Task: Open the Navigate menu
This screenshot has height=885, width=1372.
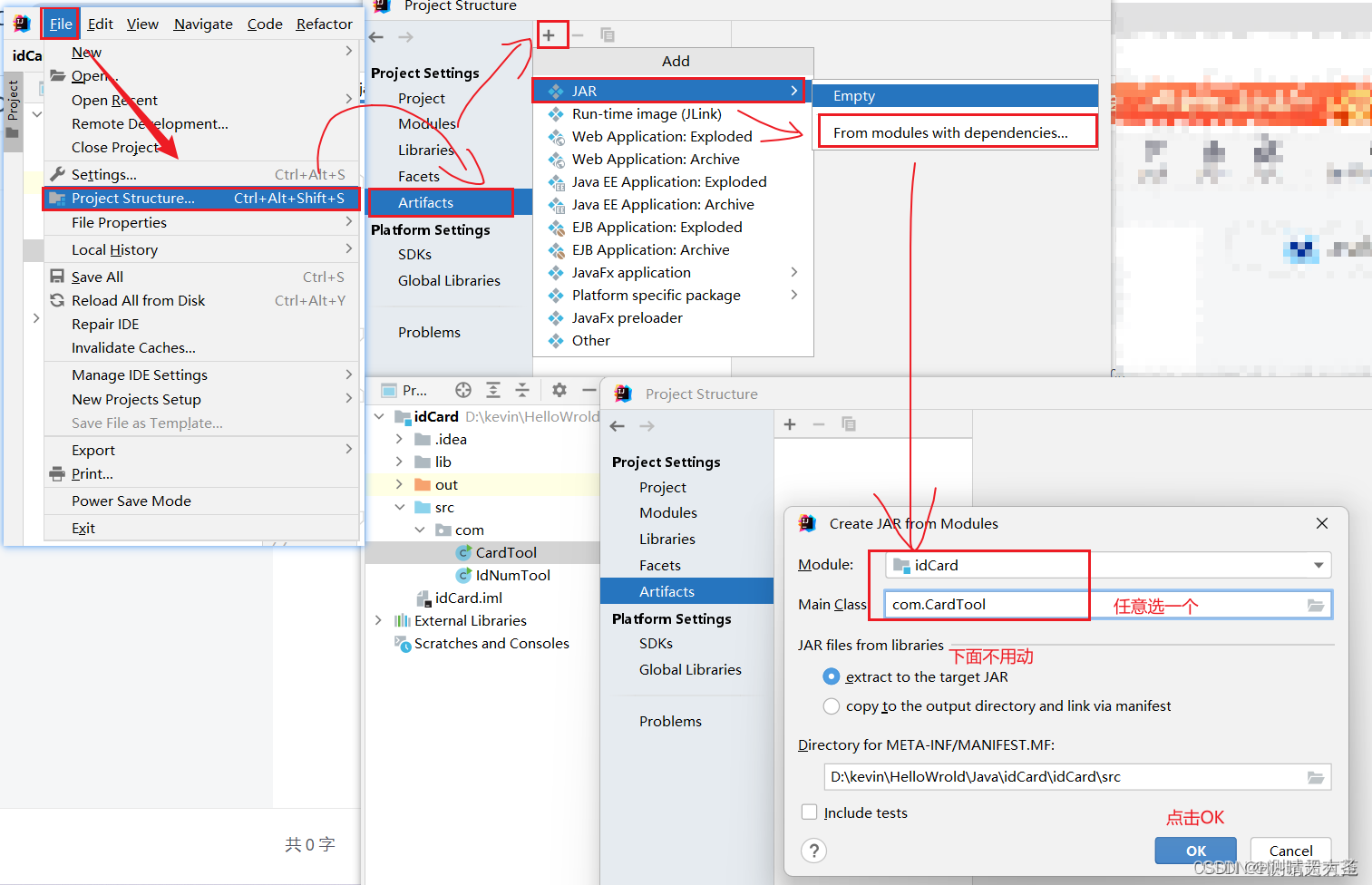Action: click(x=203, y=24)
